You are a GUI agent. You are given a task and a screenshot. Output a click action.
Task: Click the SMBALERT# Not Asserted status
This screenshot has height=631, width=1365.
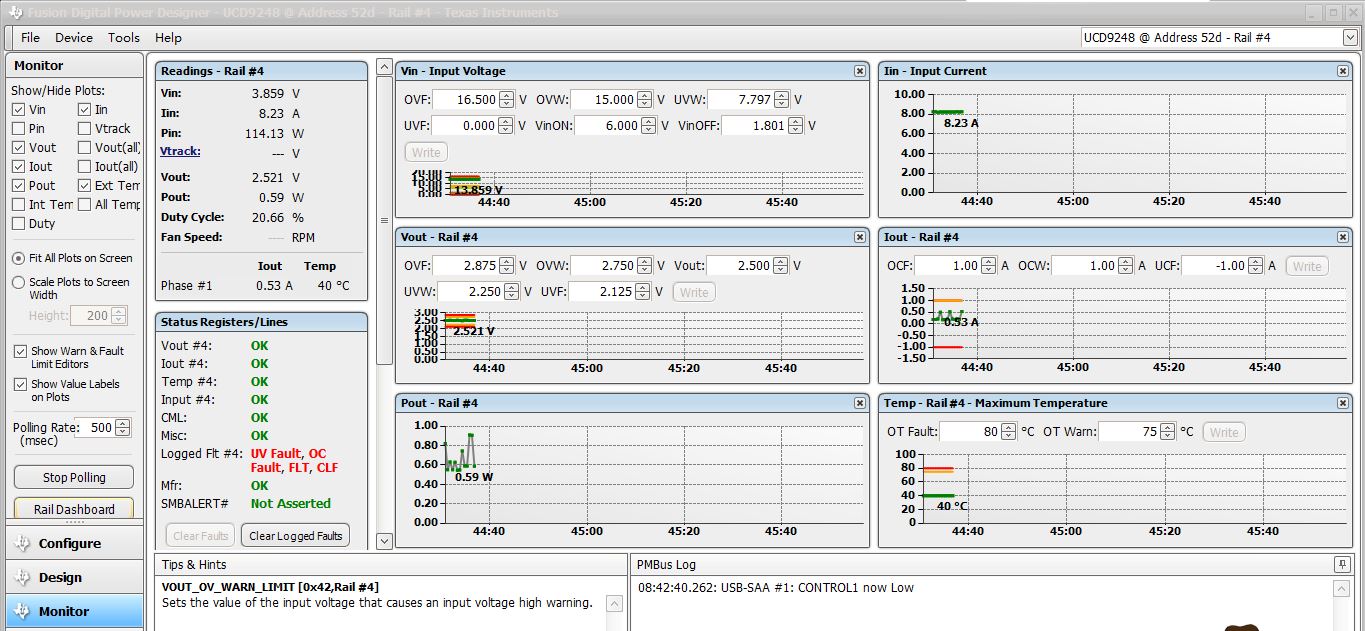[291, 504]
